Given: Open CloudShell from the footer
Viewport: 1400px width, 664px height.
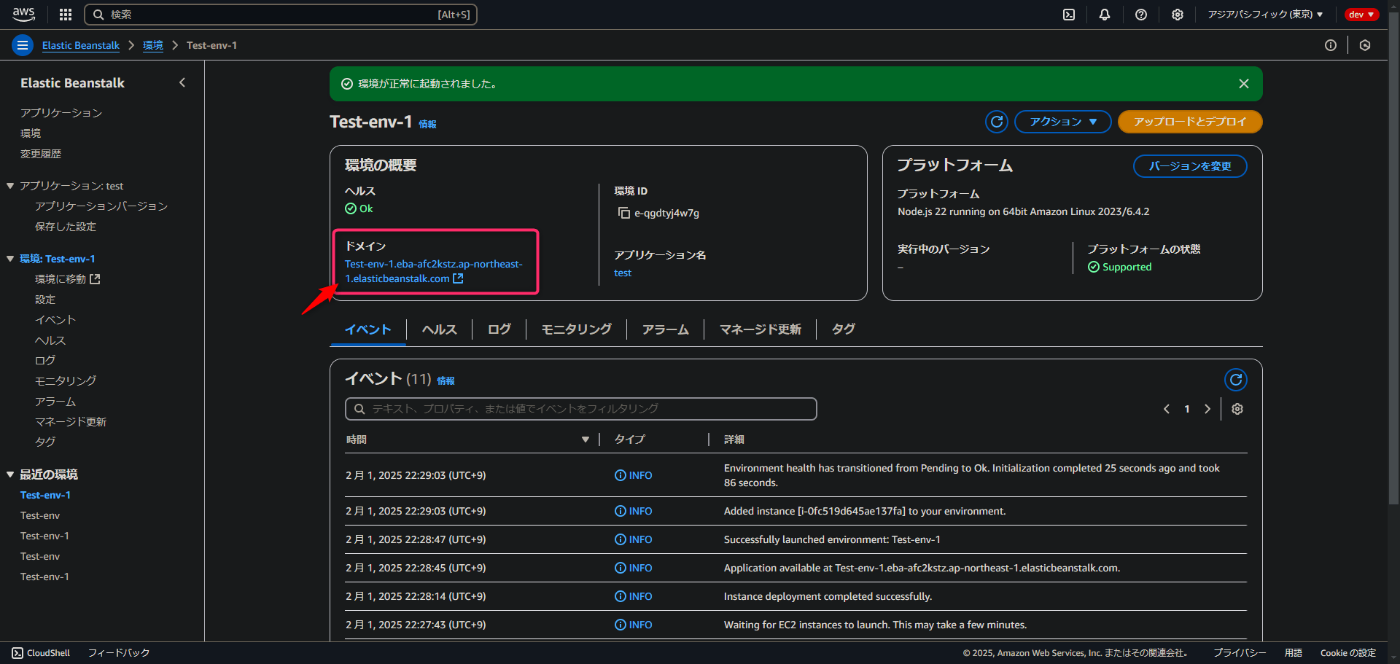Looking at the screenshot, I should pyautogui.click(x=41, y=653).
